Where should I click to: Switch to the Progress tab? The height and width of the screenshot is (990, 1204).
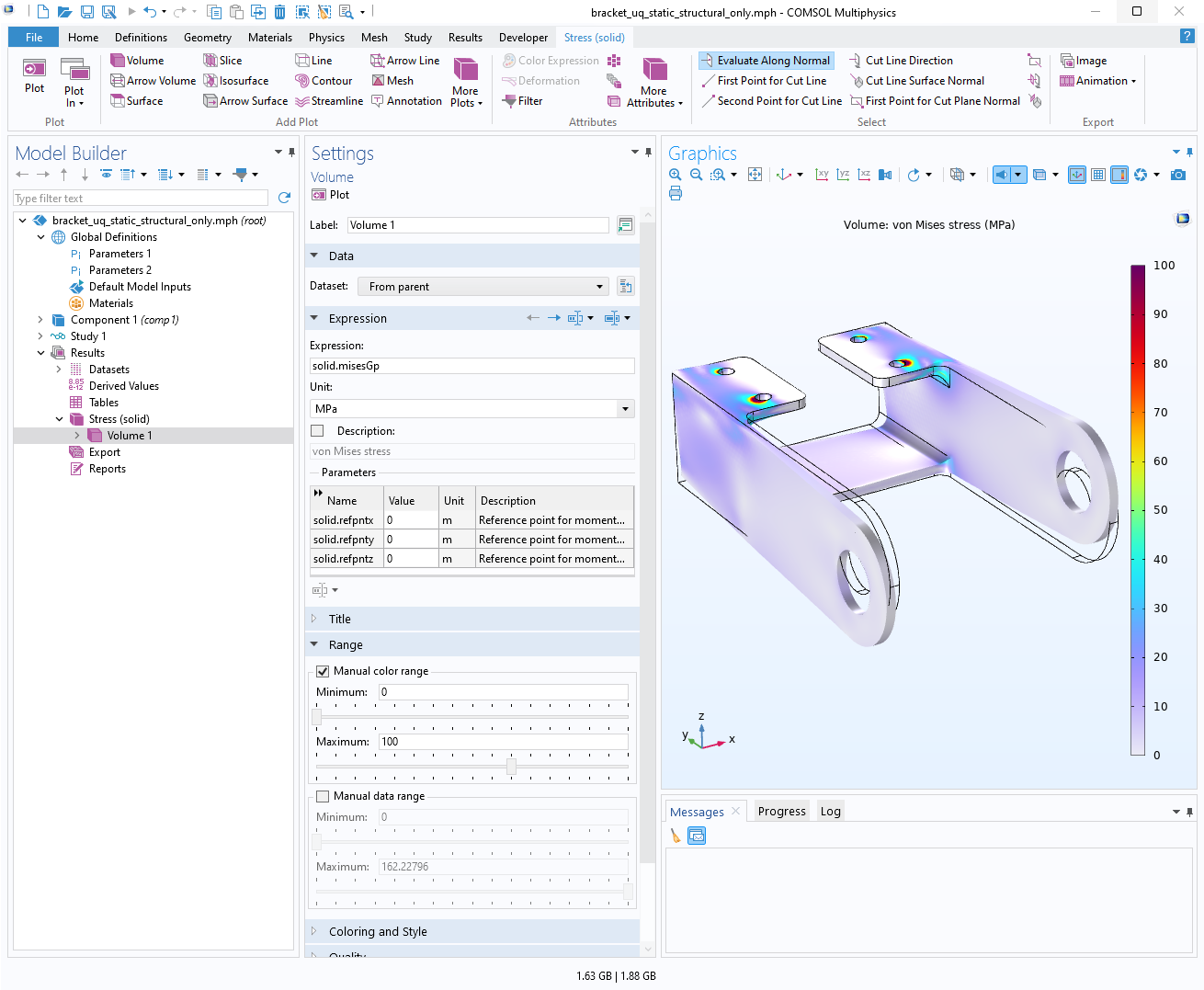click(x=781, y=812)
